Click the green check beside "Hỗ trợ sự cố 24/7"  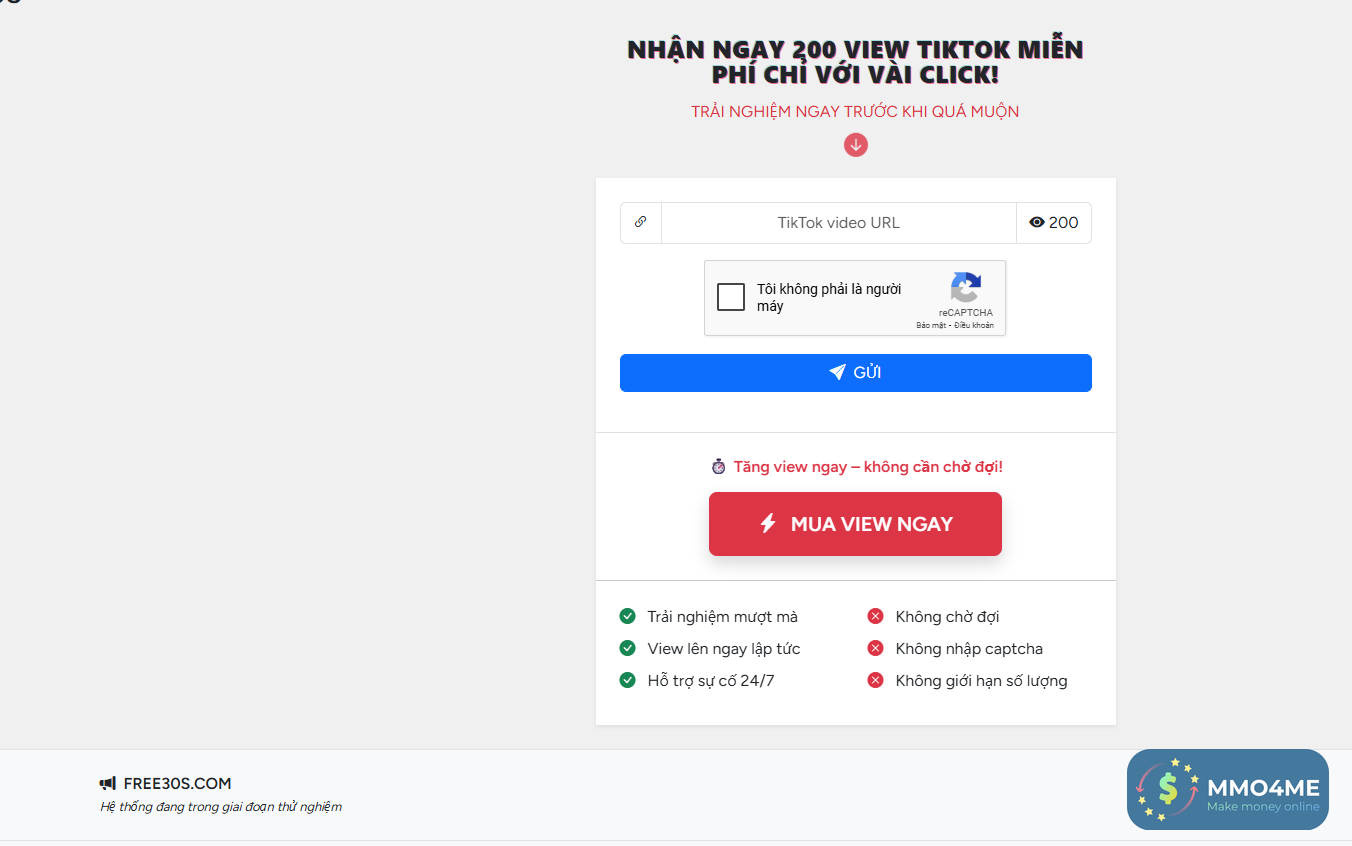pyautogui.click(x=628, y=680)
